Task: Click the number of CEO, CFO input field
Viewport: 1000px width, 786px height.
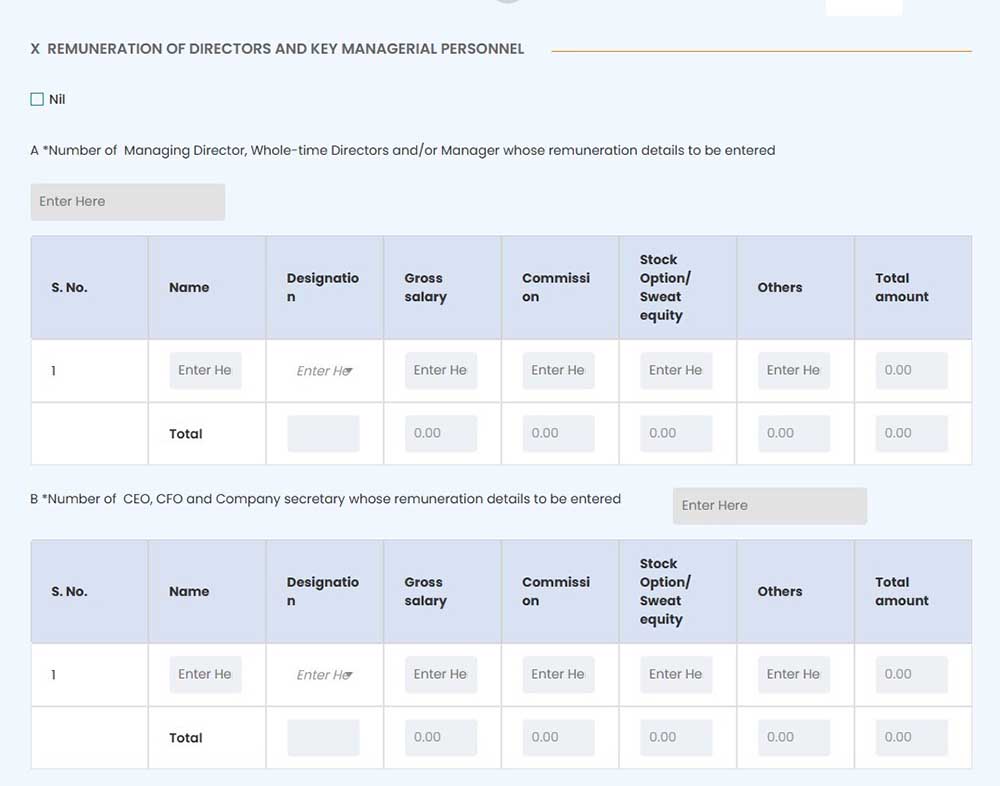Action: (x=769, y=505)
